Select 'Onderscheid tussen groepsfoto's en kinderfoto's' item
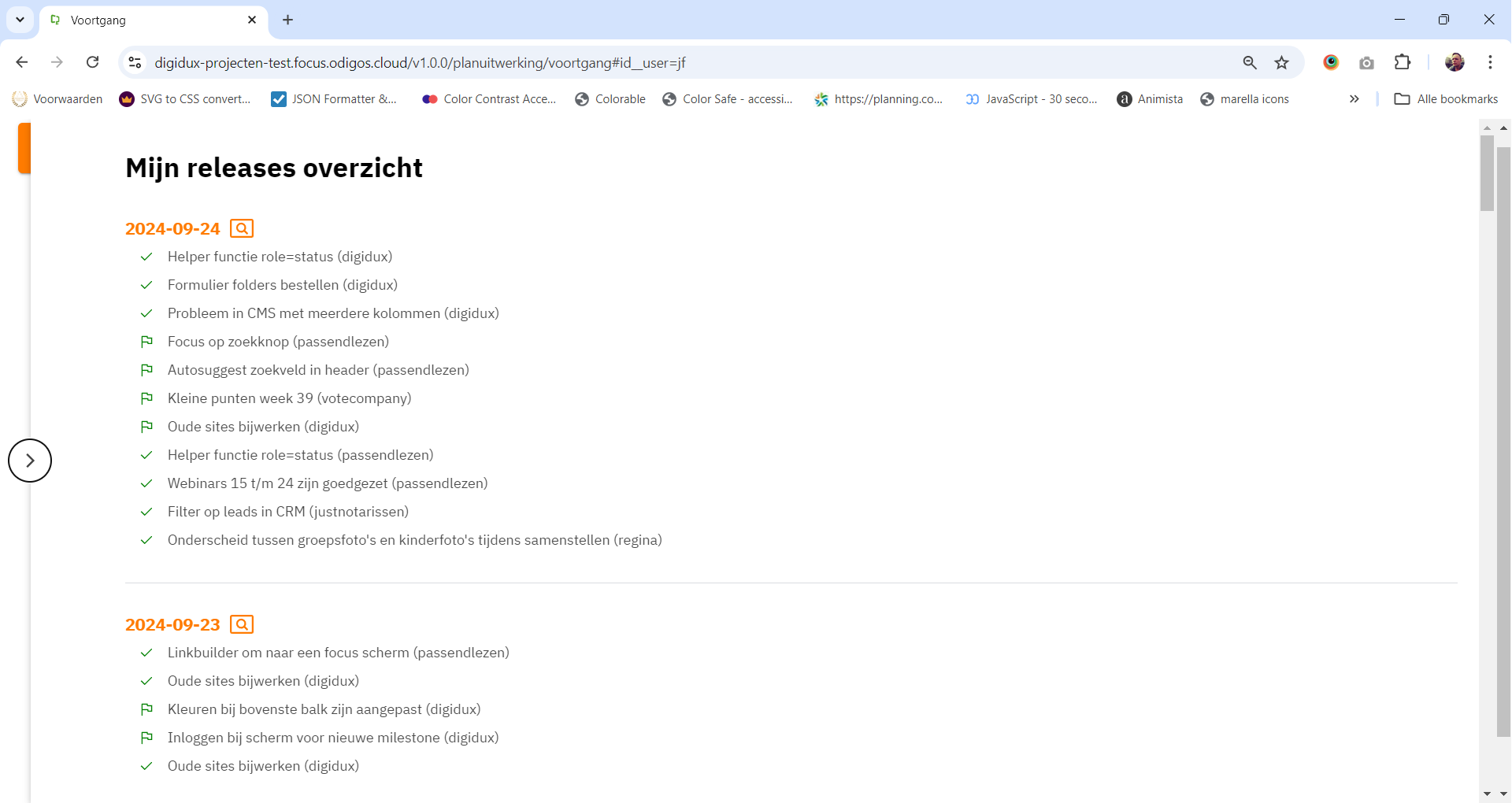Viewport: 1512px width, 803px height. (415, 540)
